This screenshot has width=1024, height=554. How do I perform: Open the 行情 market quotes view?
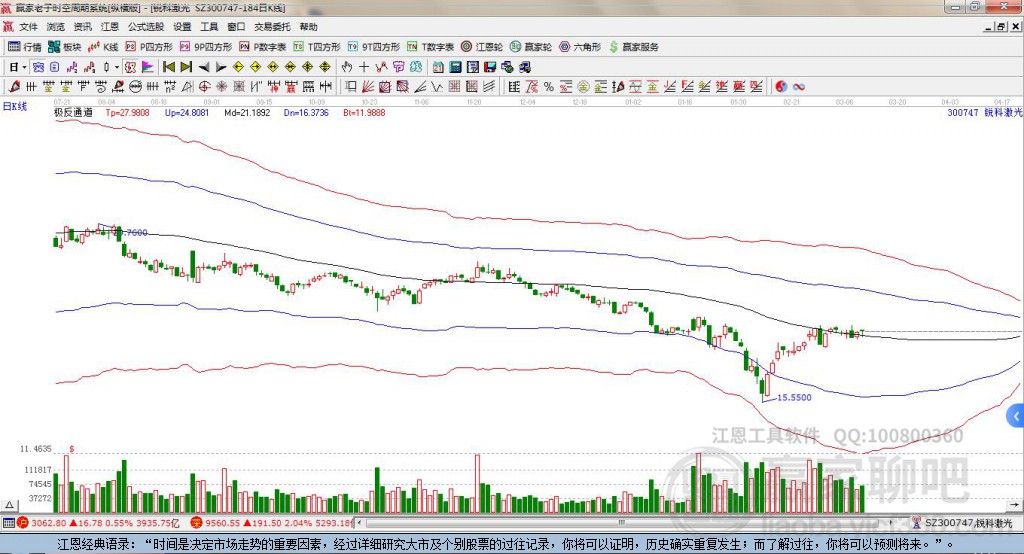[x=25, y=47]
